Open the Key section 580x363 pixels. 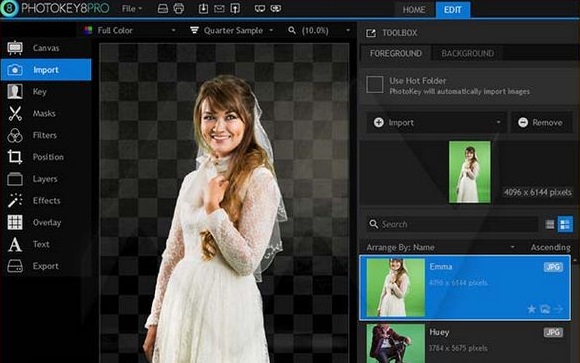46,91
